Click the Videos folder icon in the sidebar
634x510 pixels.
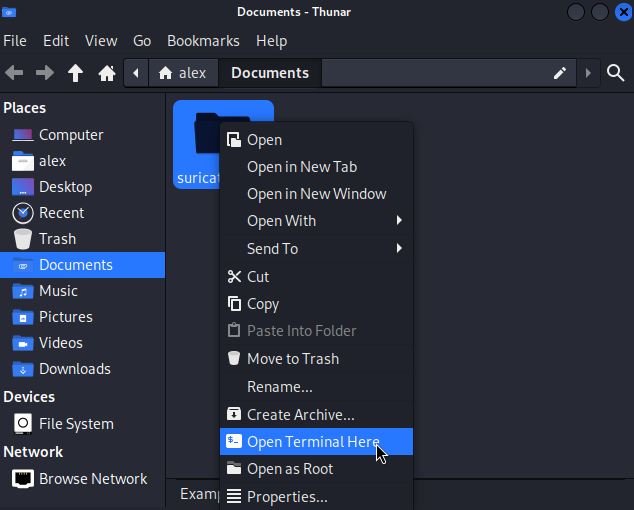click(x=23, y=343)
